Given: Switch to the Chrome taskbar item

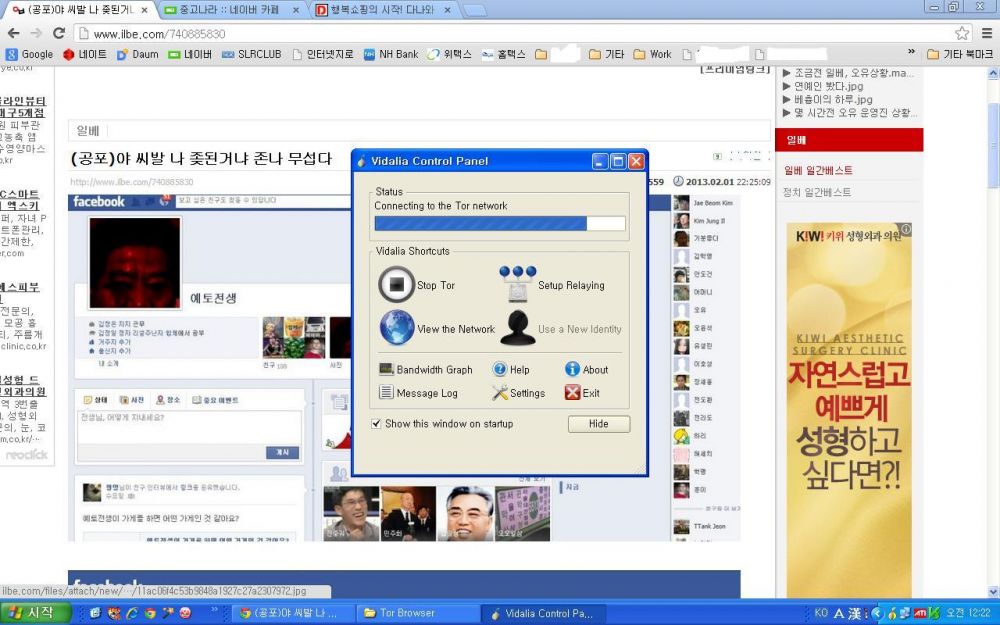Looking at the screenshot, I should tap(292, 614).
